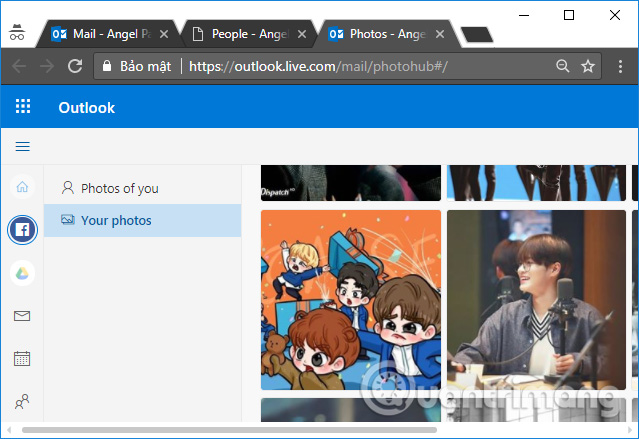This screenshot has height=439, width=639.
Task: Open the Home icon in sidebar
Action: tap(22, 187)
